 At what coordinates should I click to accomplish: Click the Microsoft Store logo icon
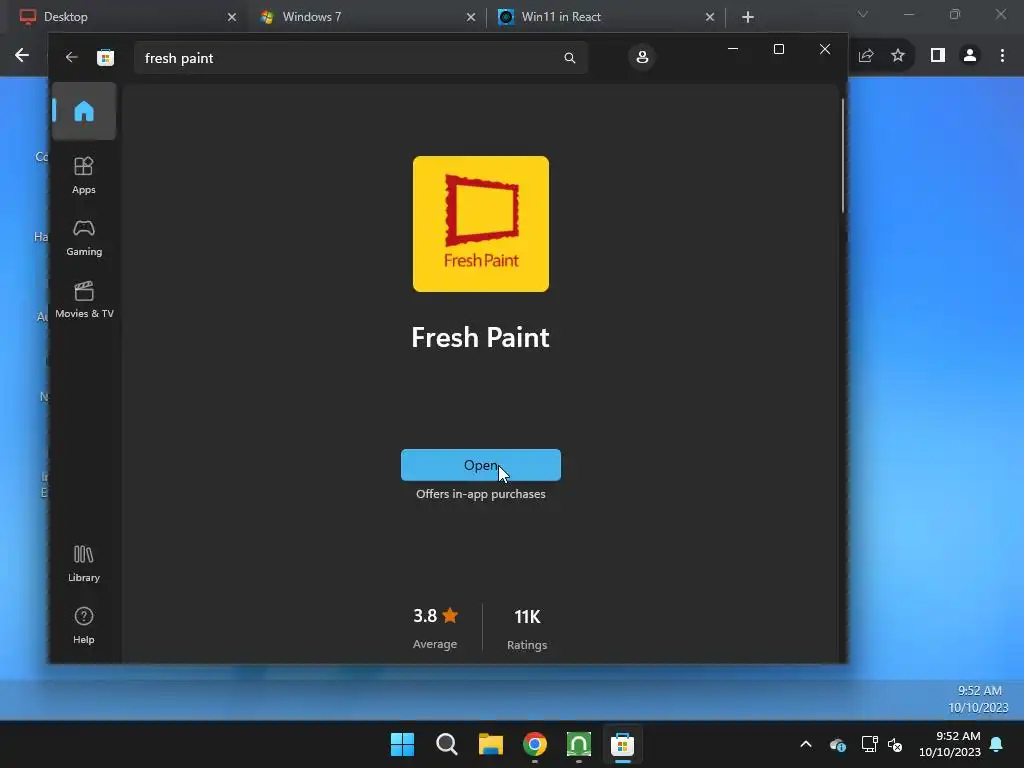pyautogui.click(x=105, y=57)
